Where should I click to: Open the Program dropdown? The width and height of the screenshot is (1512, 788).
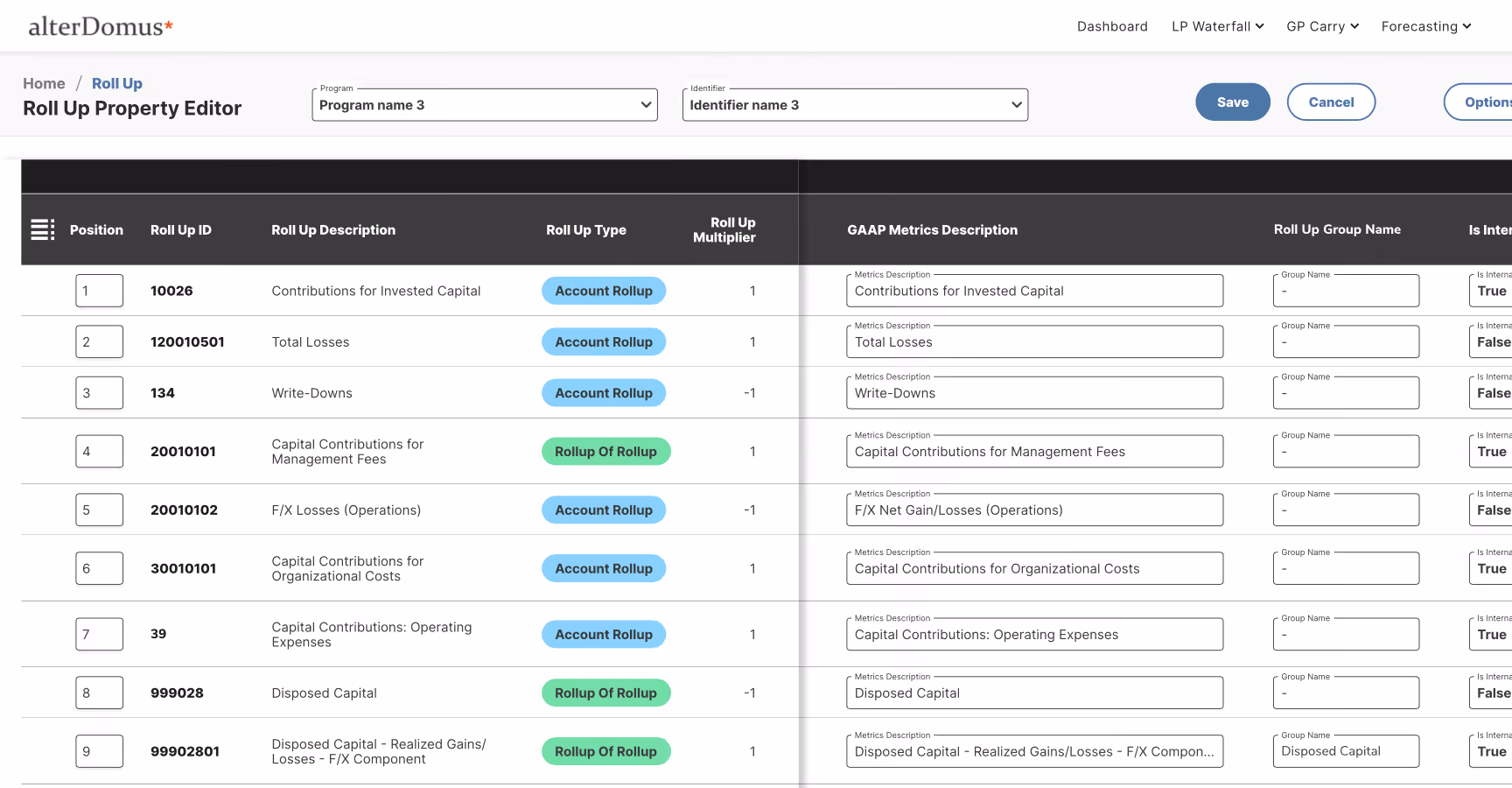click(485, 105)
